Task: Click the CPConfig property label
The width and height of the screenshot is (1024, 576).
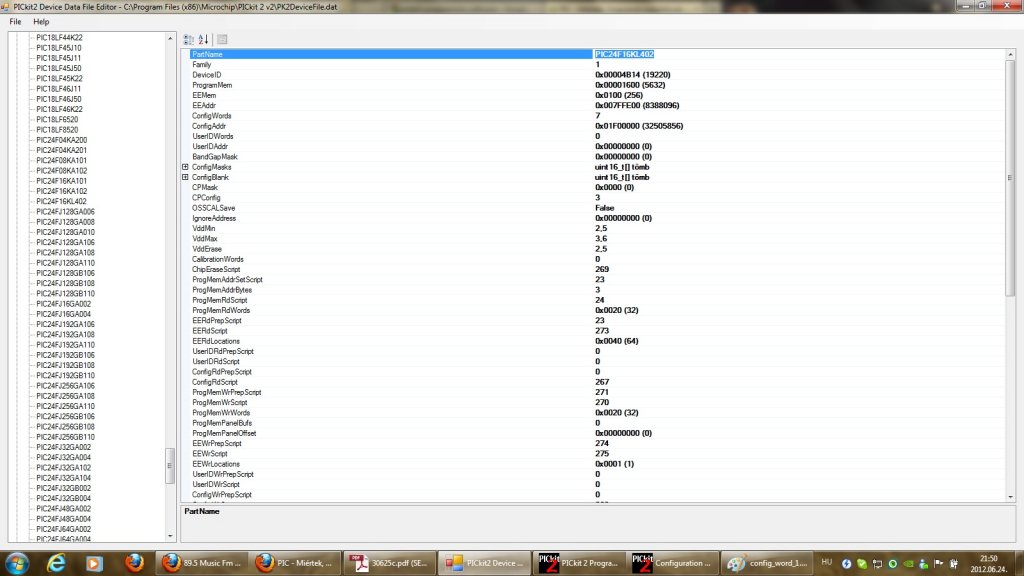Action: click(206, 197)
